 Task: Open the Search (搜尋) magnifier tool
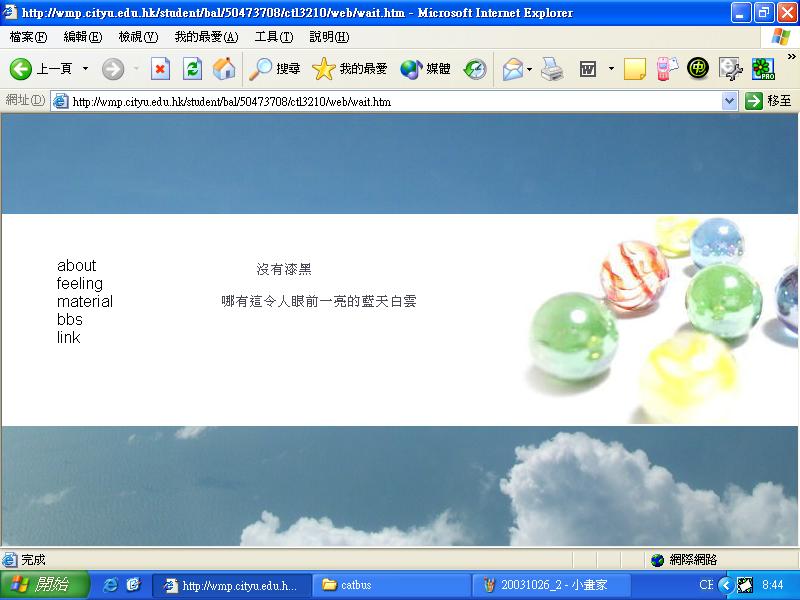click(274, 69)
